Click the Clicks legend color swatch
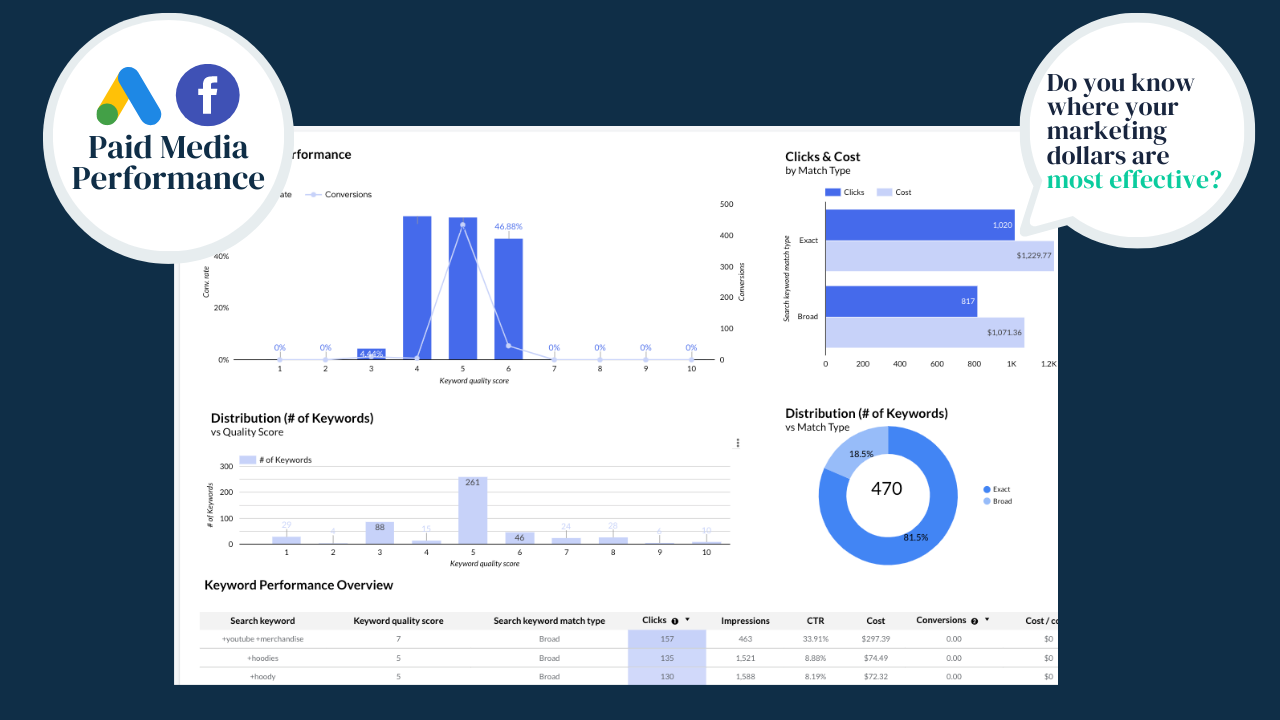This screenshot has height=720, width=1280. click(x=833, y=192)
